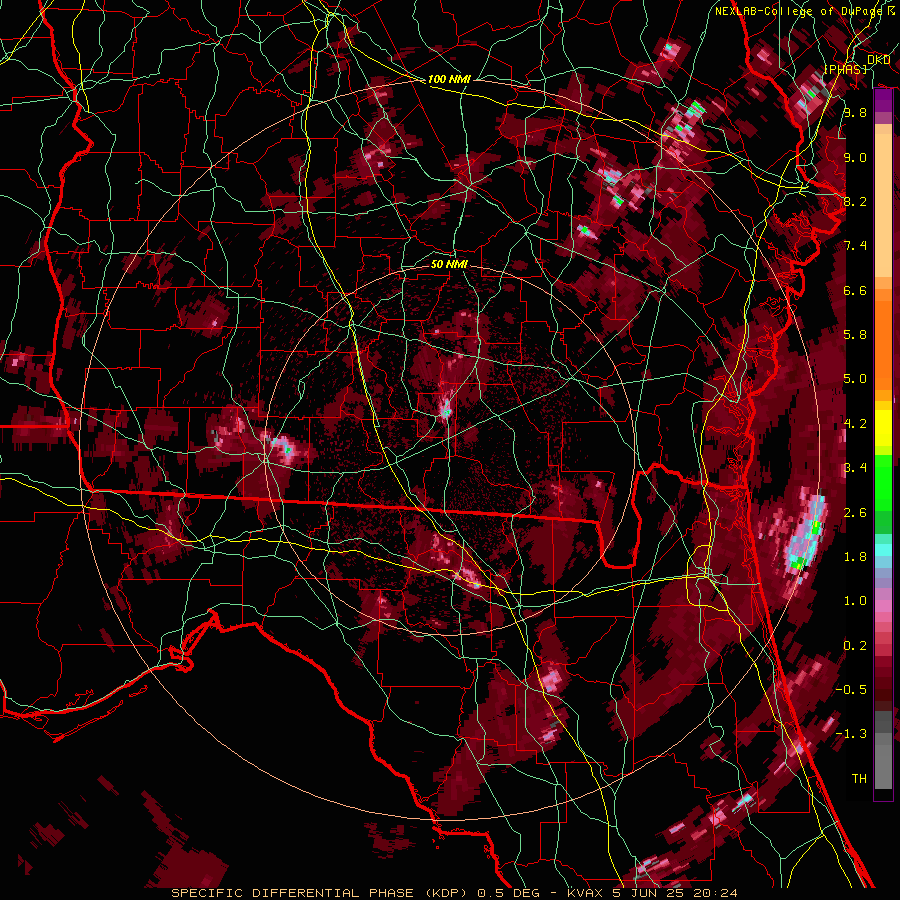
Task: Select the cyan band of the color scale
Action: click(x=883, y=550)
